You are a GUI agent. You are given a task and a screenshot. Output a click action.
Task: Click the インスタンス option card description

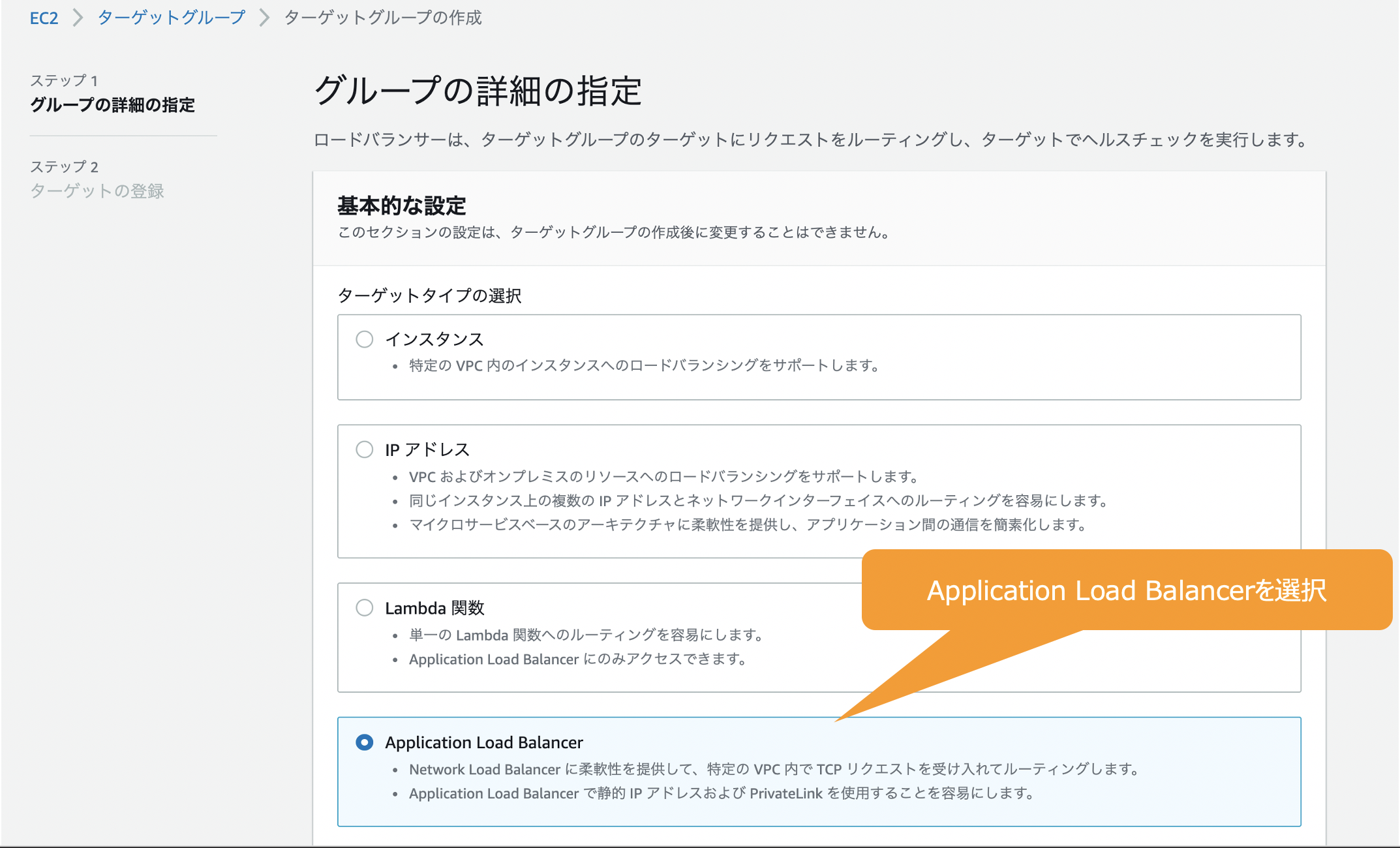pyautogui.click(x=643, y=365)
